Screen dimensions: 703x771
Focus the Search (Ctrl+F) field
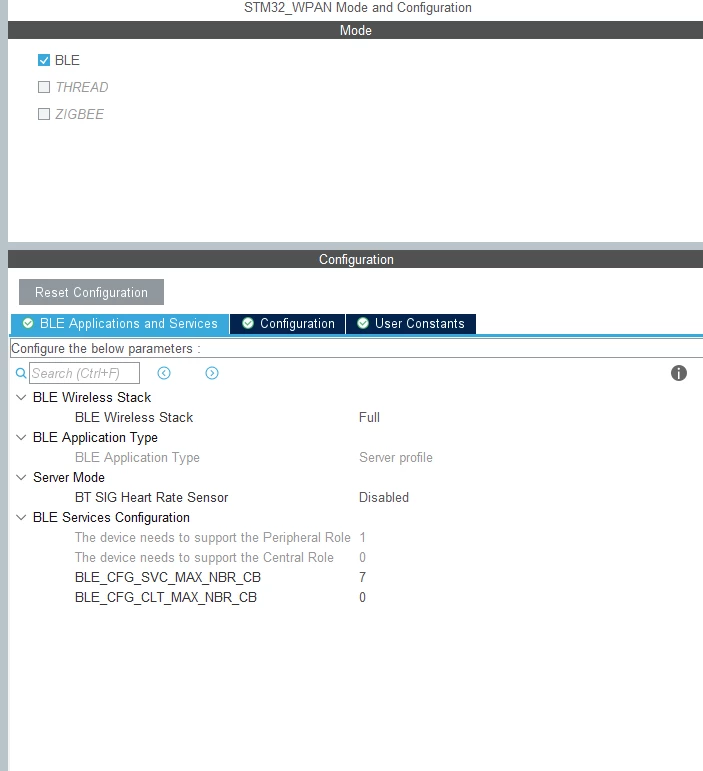pos(85,373)
